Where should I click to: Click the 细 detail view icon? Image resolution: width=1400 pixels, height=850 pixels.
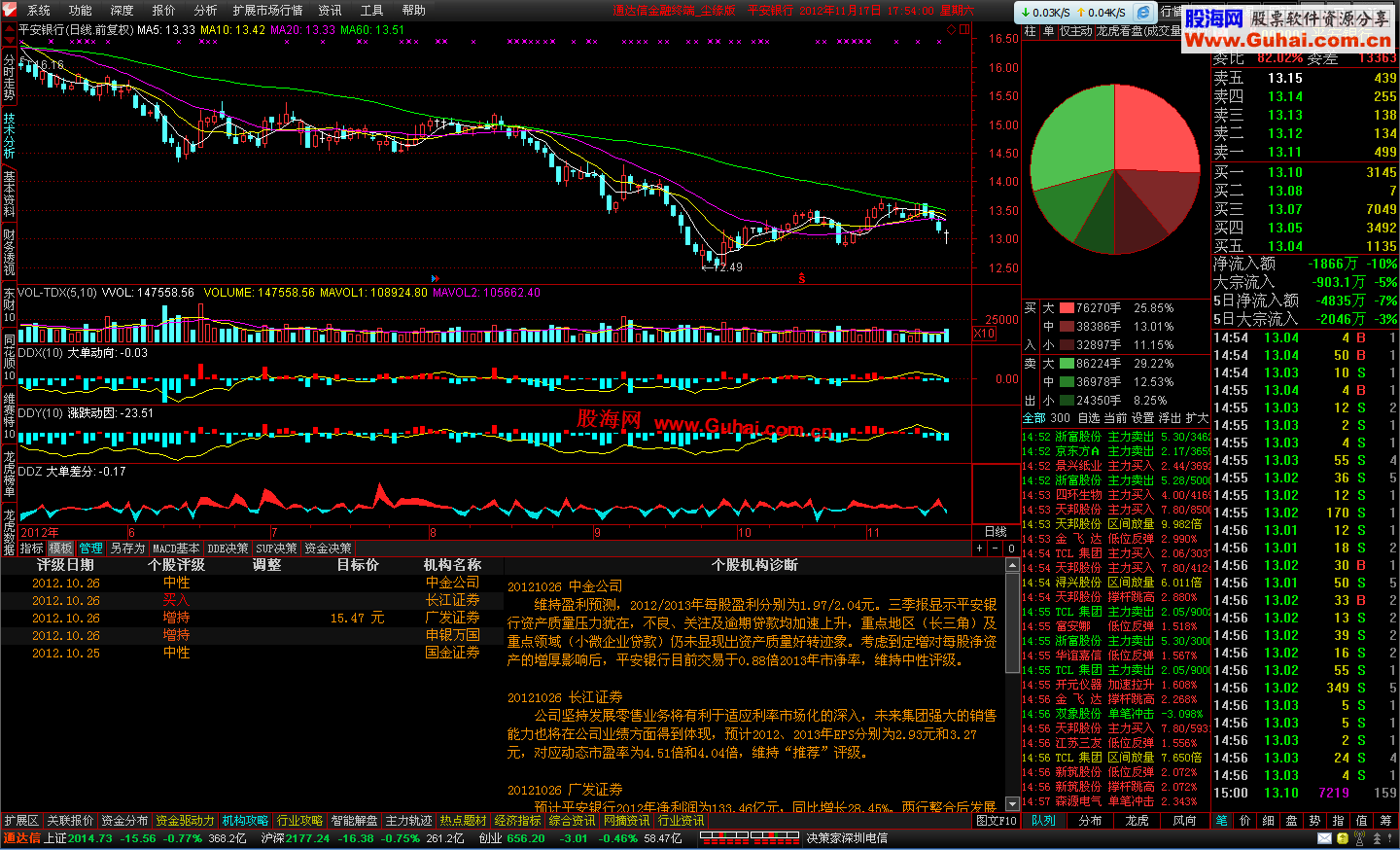tap(1268, 821)
